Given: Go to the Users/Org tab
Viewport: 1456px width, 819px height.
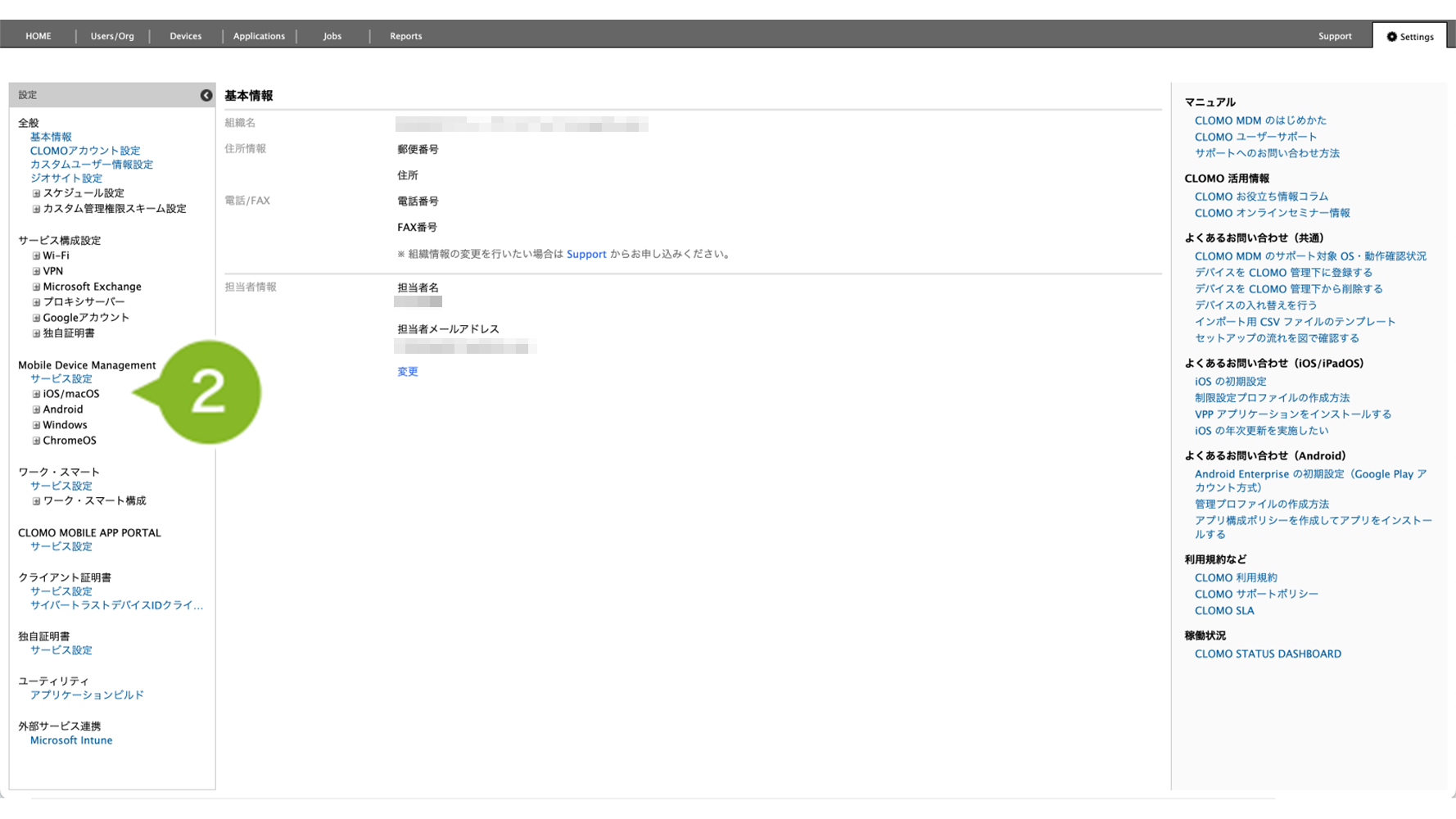Looking at the screenshot, I should [112, 36].
